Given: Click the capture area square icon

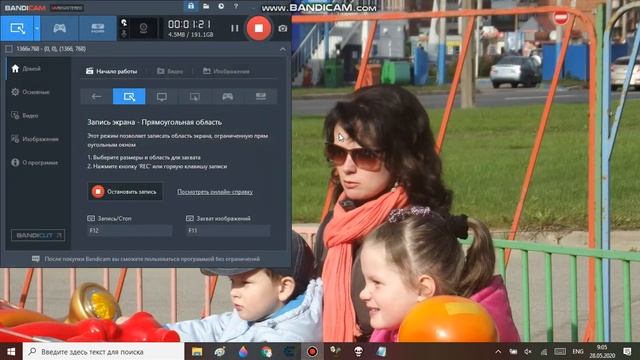Looking at the screenshot, I should [9, 49].
